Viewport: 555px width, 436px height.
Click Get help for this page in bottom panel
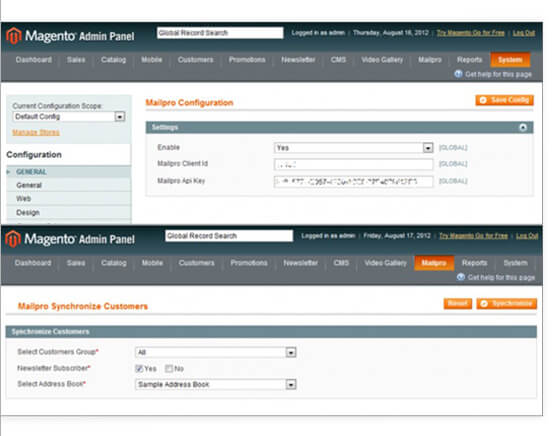[x=501, y=277]
